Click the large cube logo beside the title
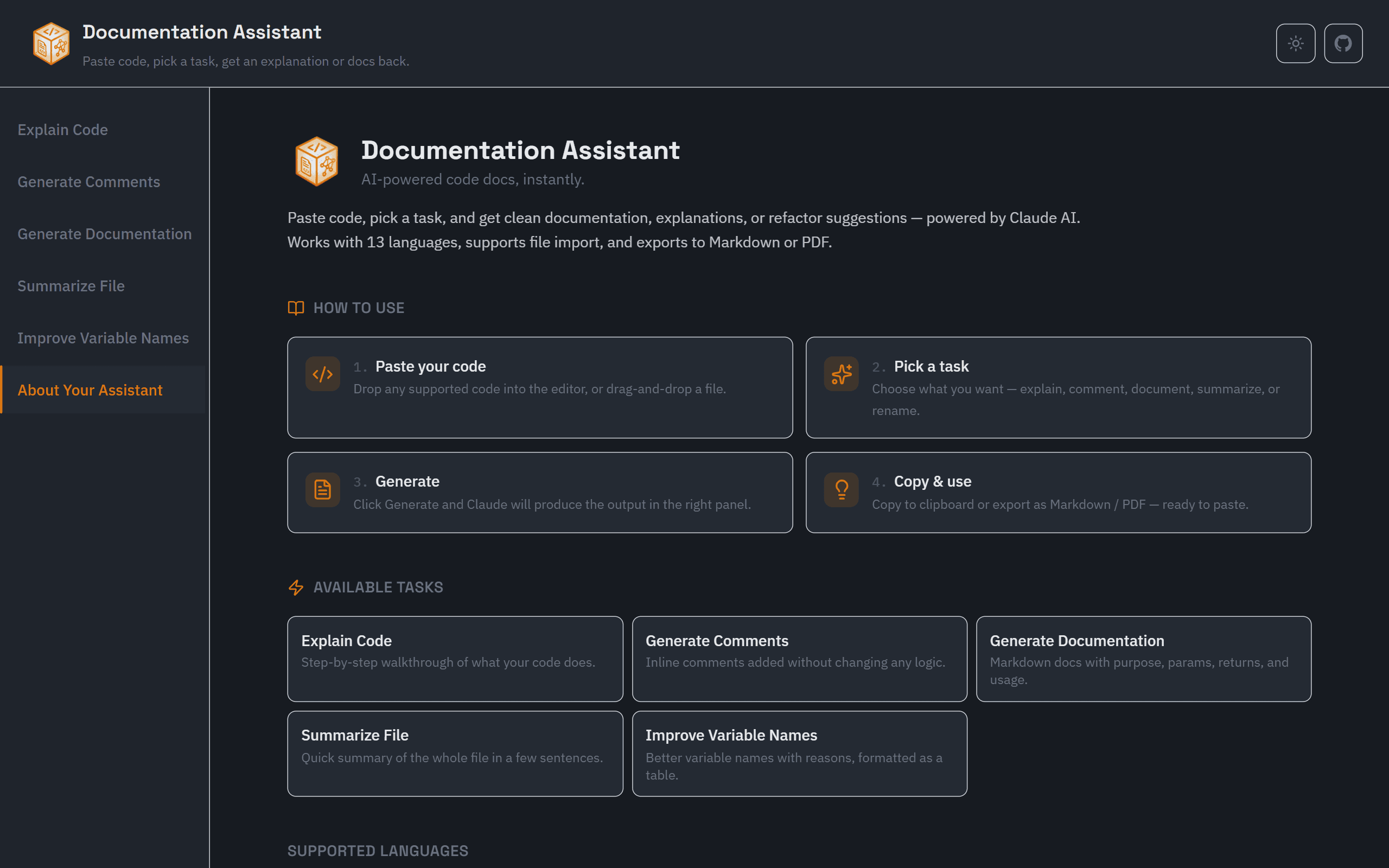Viewport: 1389px width, 868px height. [x=317, y=161]
